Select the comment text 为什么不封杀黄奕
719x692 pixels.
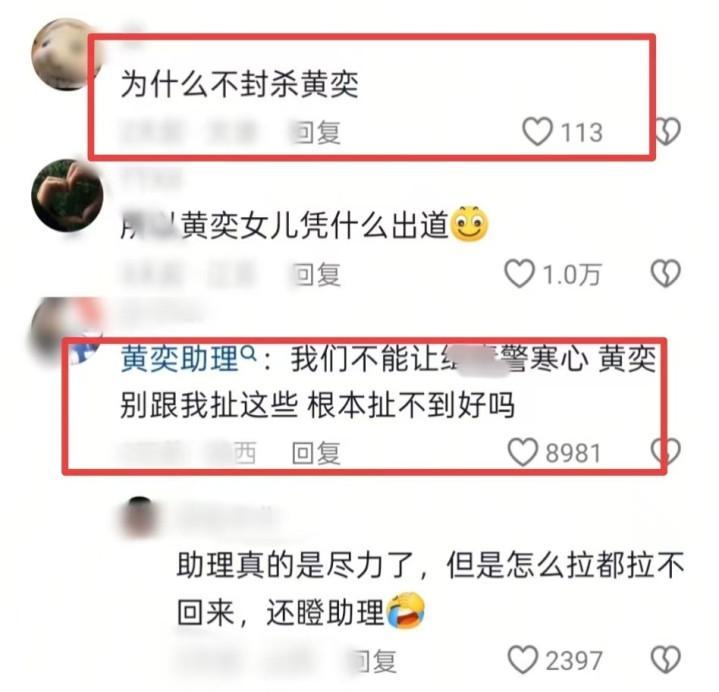[x=239, y=85]
